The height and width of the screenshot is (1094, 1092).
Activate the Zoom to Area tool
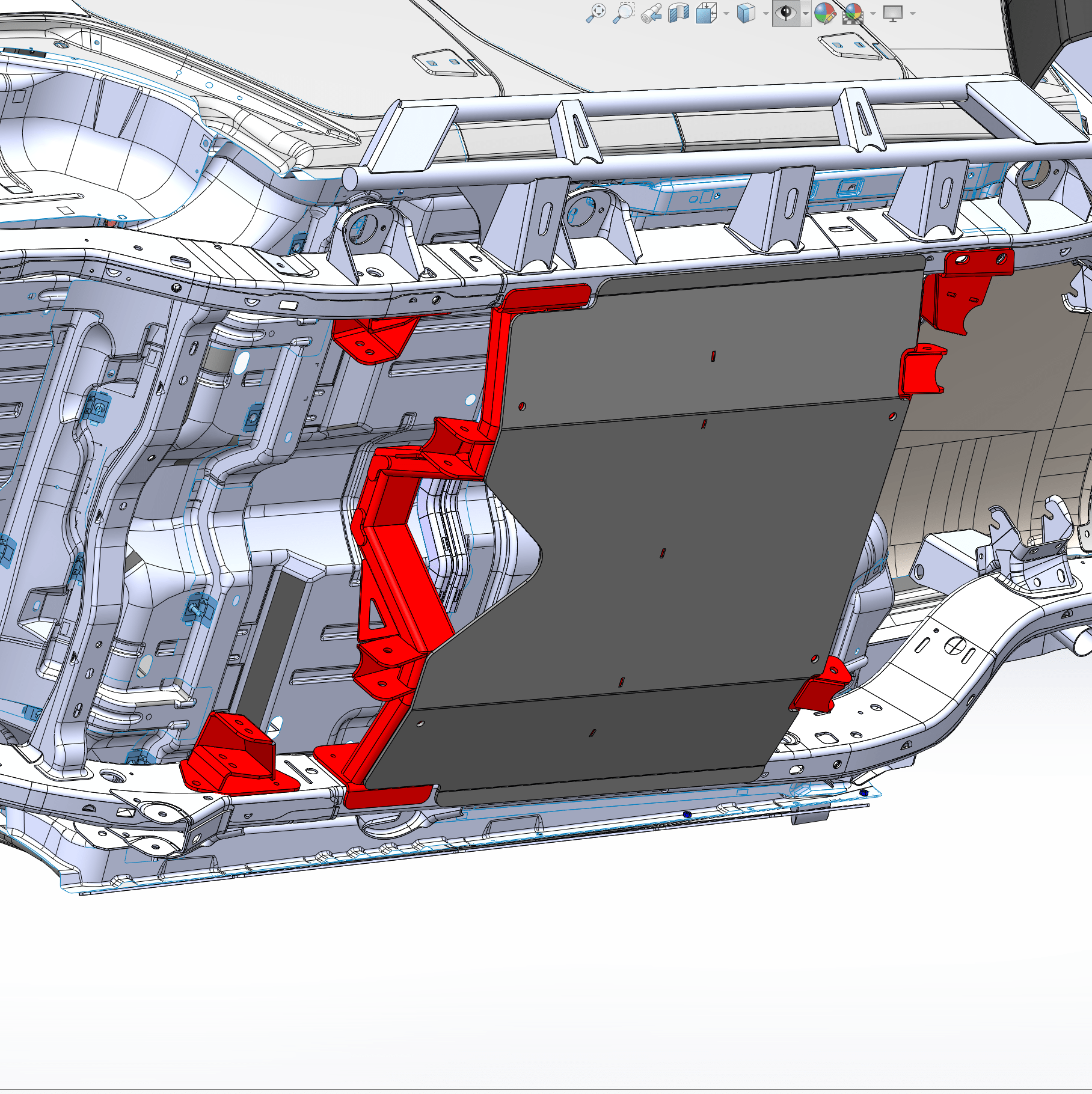click(x=623, y=13)
